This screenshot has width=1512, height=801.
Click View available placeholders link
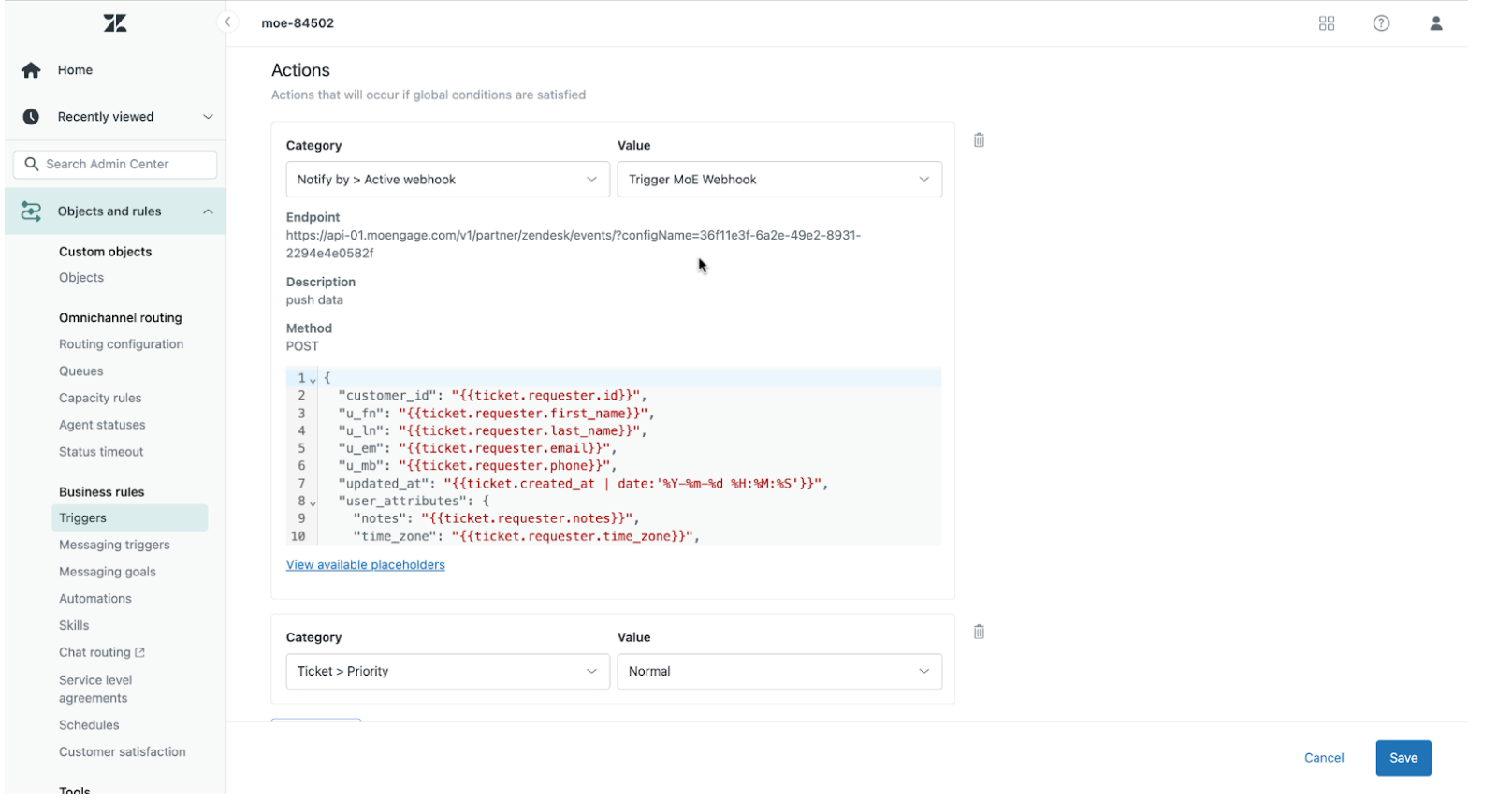click(x=366, y=565)
